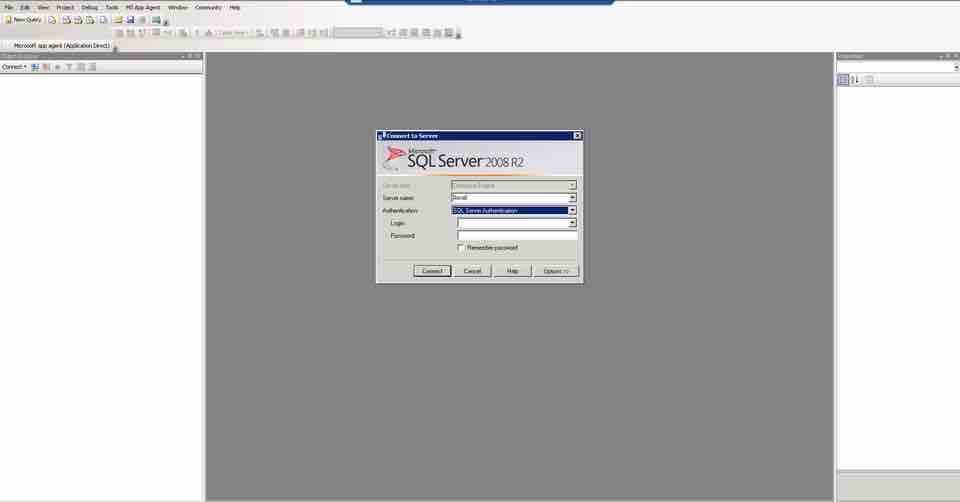This screenshot has height=502, width=960.
Task: Open the Debug menu
Action: (x=89, y=7)
